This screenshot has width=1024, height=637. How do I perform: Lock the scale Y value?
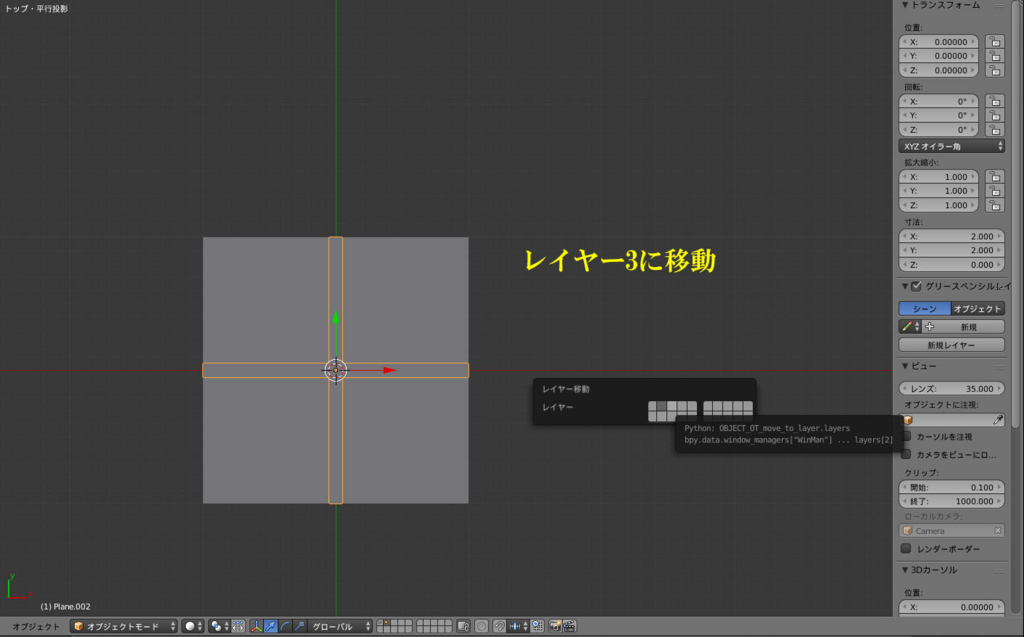coord(995,191)
